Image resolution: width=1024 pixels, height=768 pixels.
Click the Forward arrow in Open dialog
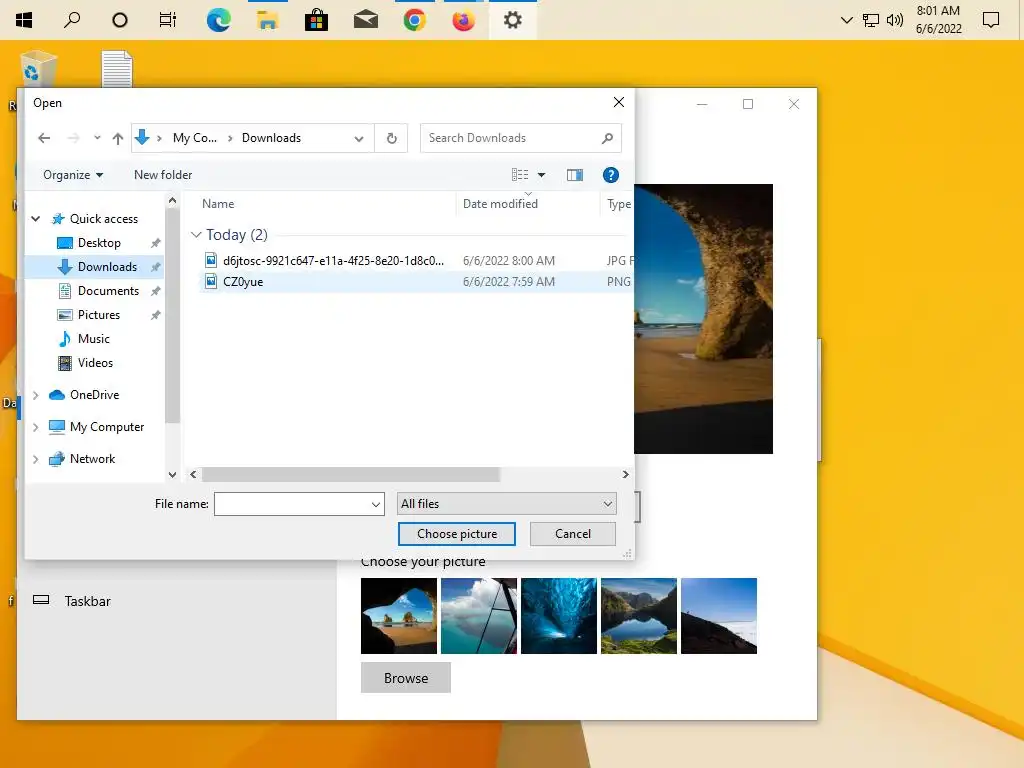point(73,138)
